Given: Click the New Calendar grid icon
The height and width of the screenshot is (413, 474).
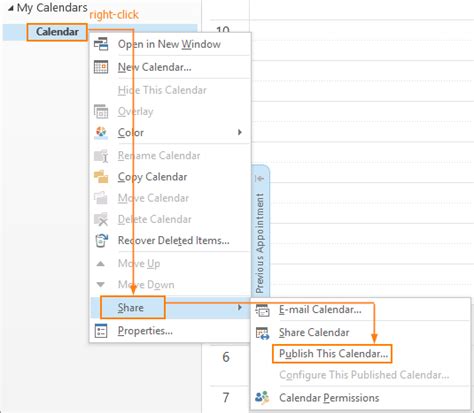Looking at the screenshot, I should pos(101,67).
